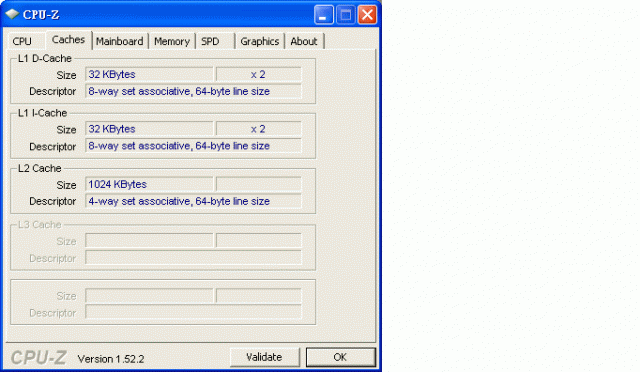Click the 'L2 Cache' group label
640x372 pixels.
(40, 168)
